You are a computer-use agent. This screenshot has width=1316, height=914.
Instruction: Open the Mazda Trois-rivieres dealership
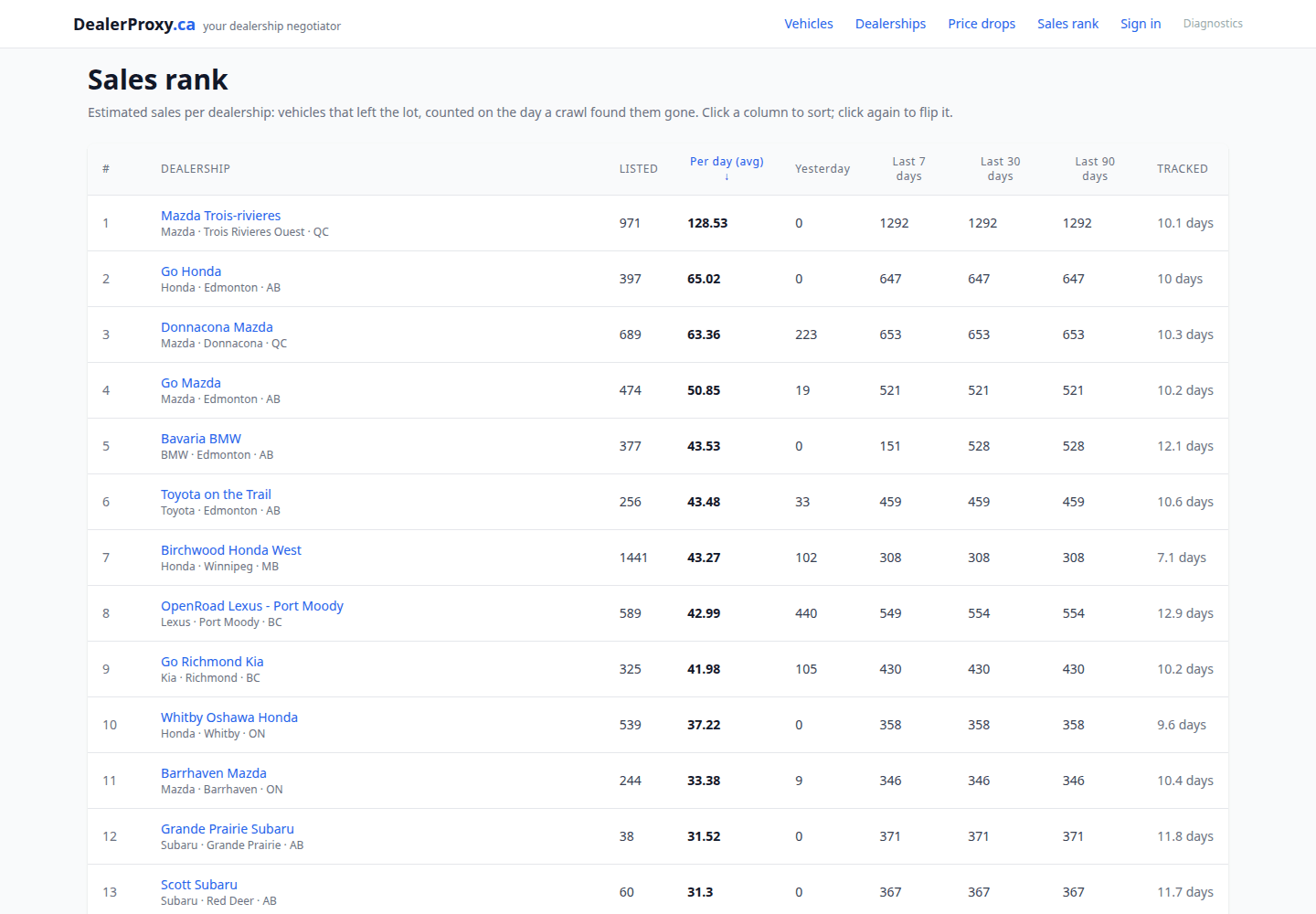[x=221, y=216]
